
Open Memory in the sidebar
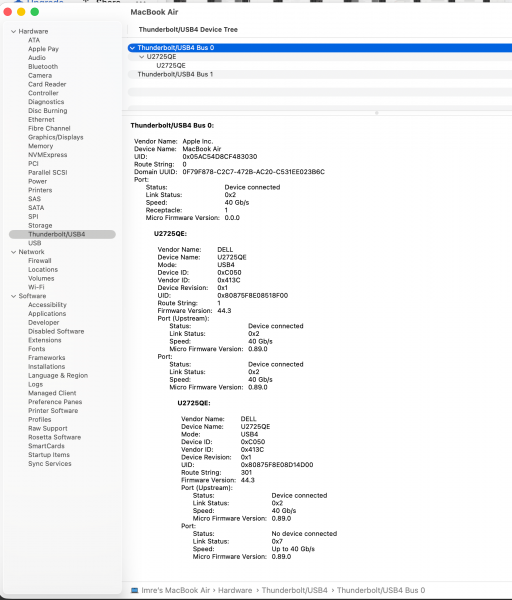[x=41, y=146]
